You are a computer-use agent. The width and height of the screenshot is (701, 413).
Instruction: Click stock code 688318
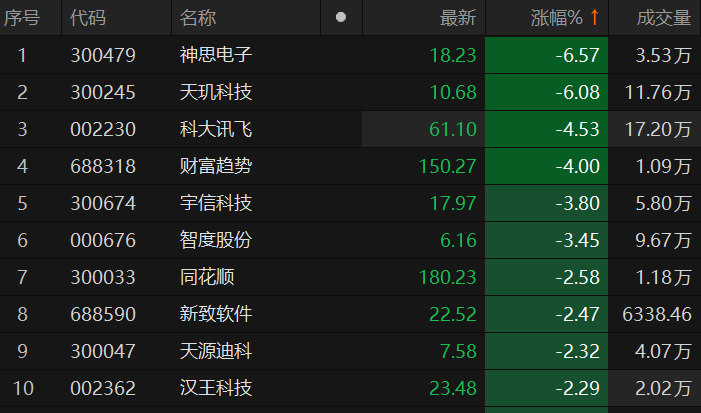click(x=103, y=167)
